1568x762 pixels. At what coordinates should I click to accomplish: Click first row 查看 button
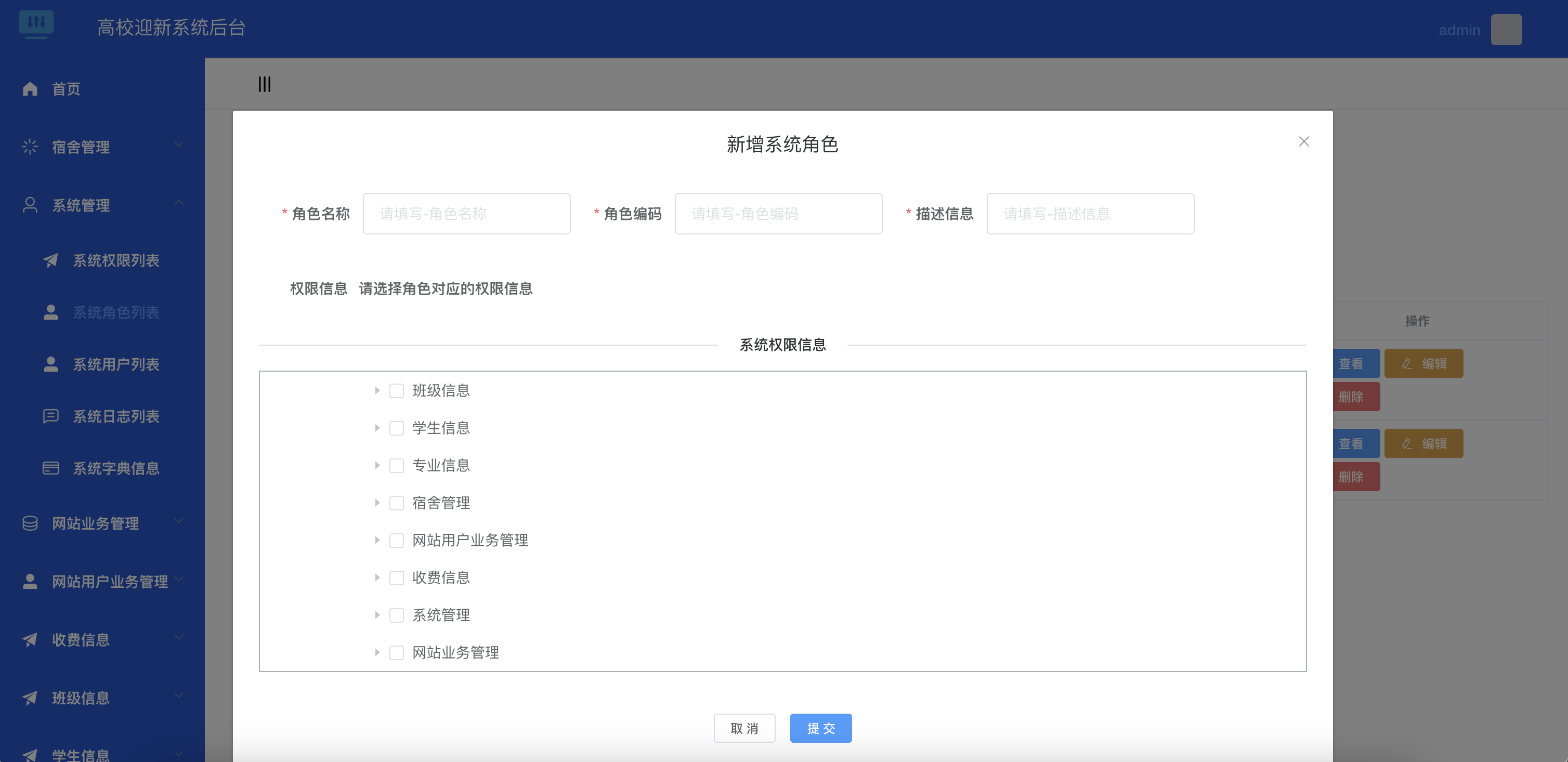pyautogui.click(x=1356, y=363)
